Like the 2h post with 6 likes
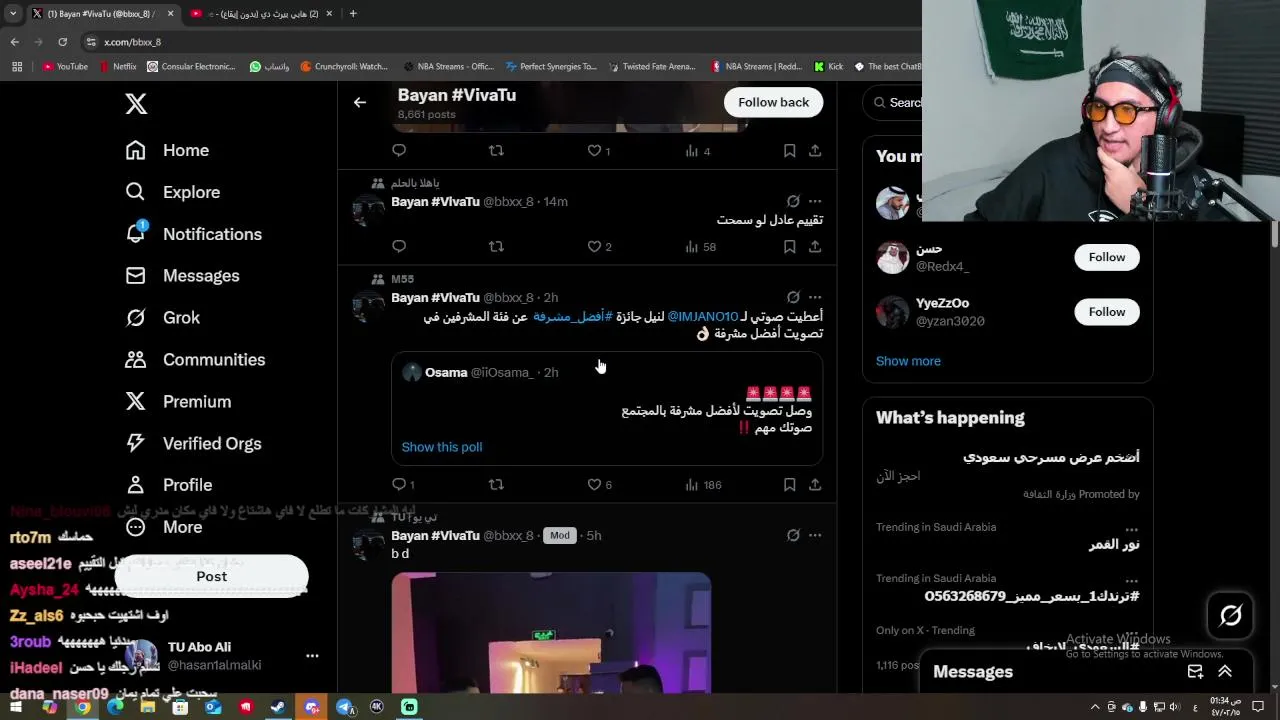Viewport: 1280px width, 720px height. click(599, 485)
